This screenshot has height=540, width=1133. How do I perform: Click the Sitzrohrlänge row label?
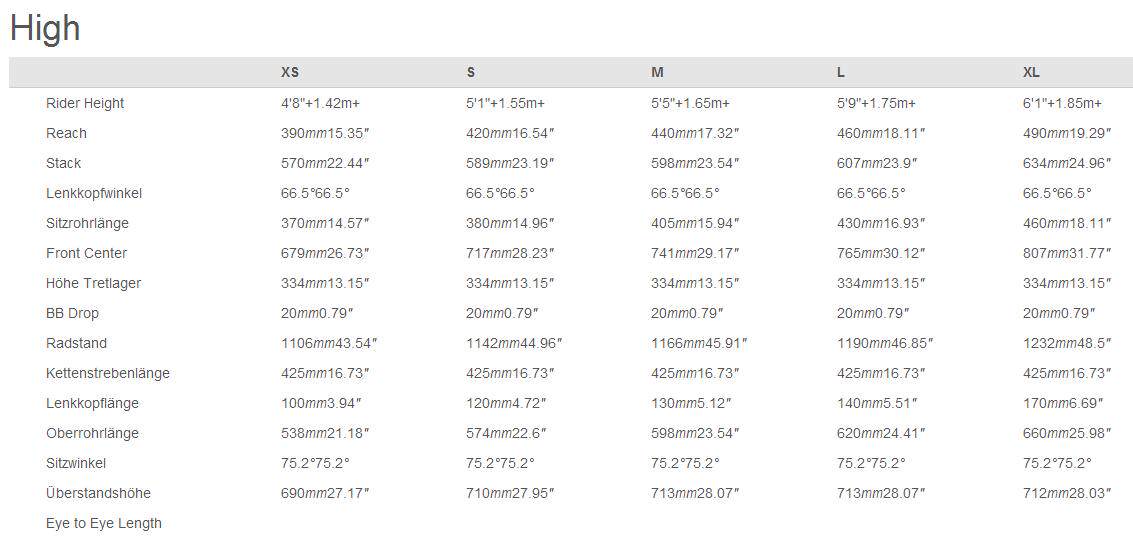(87, 223)
